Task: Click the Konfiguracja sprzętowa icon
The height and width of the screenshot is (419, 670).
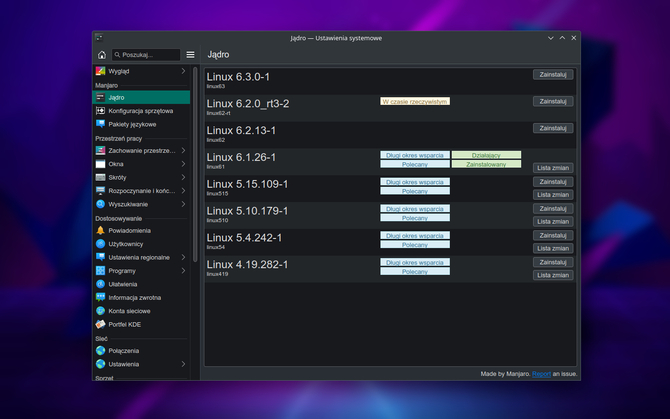Action: 100,111
